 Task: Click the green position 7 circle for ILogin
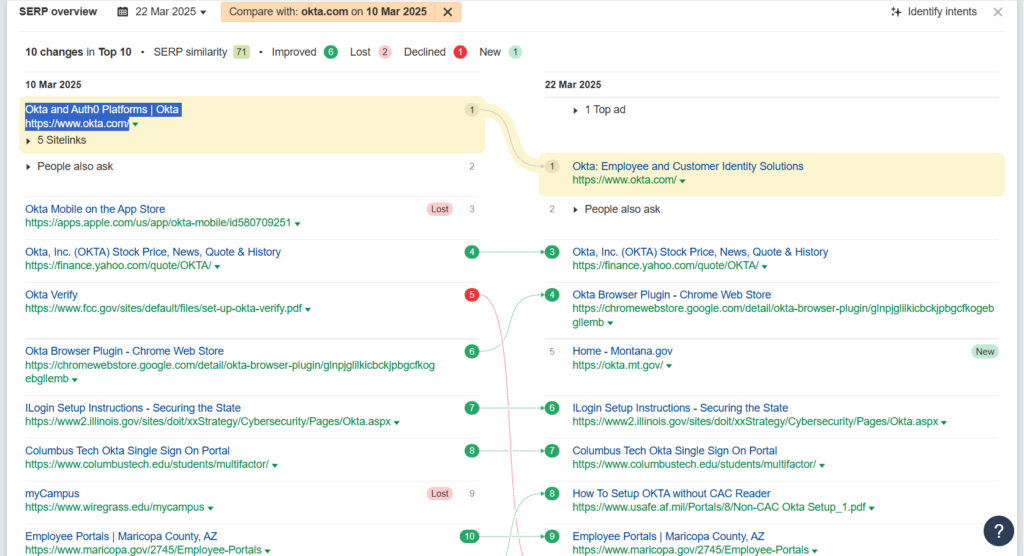(472, 408)
